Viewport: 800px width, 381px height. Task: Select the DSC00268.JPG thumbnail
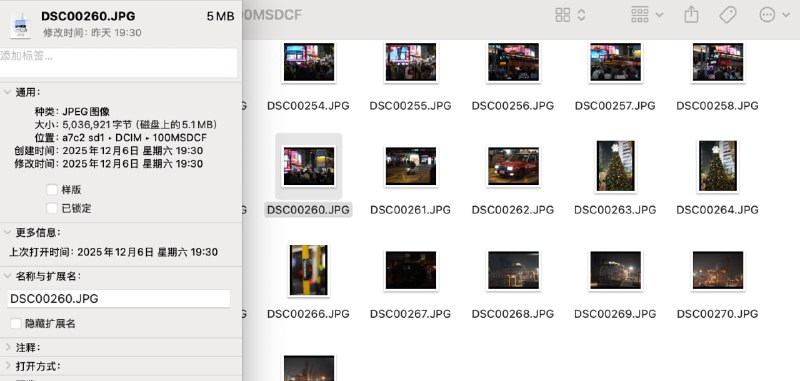[x=513, y=270]
